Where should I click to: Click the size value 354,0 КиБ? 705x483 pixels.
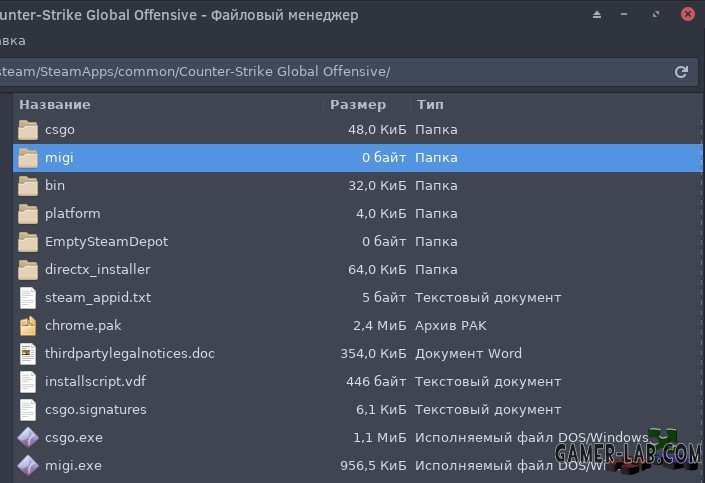pyautogui.click(x=373, y=354)
